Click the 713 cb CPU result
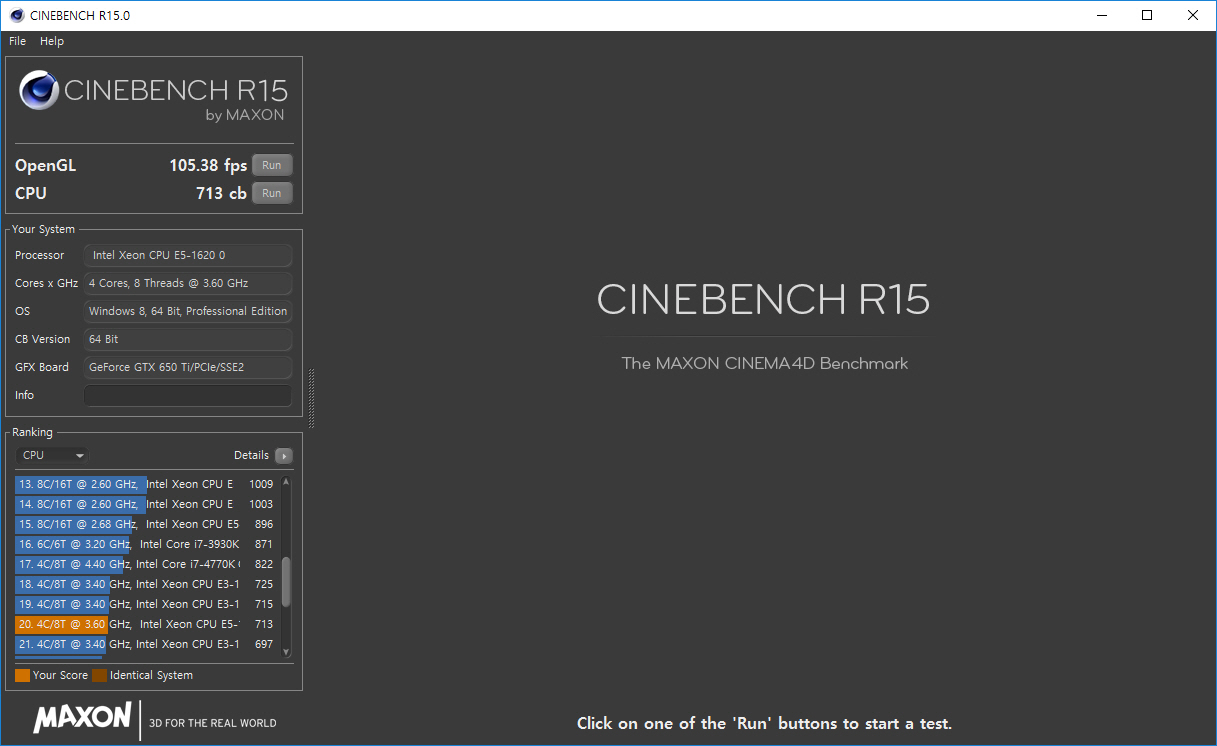The height and width of the screenshot is (746, 1217). click(x=221, y=194)
